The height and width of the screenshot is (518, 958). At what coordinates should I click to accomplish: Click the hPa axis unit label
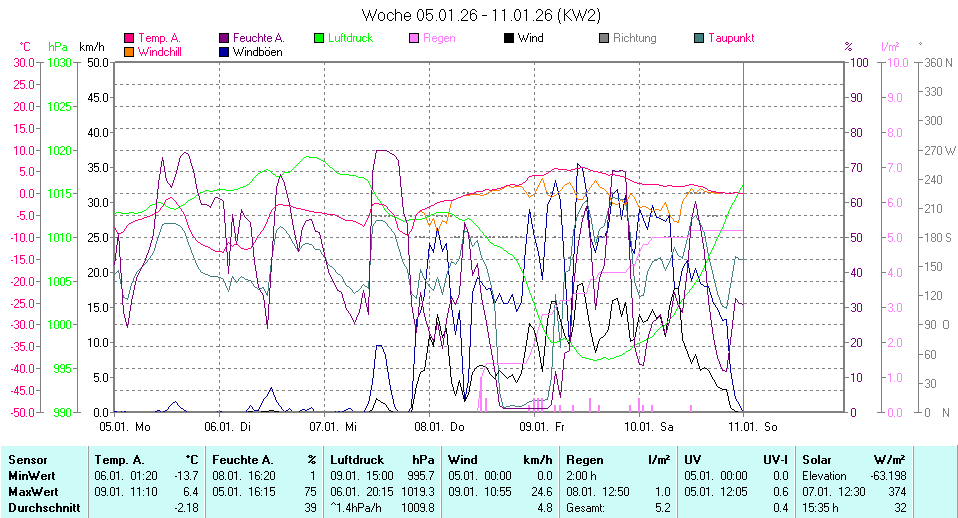(58, 47)
